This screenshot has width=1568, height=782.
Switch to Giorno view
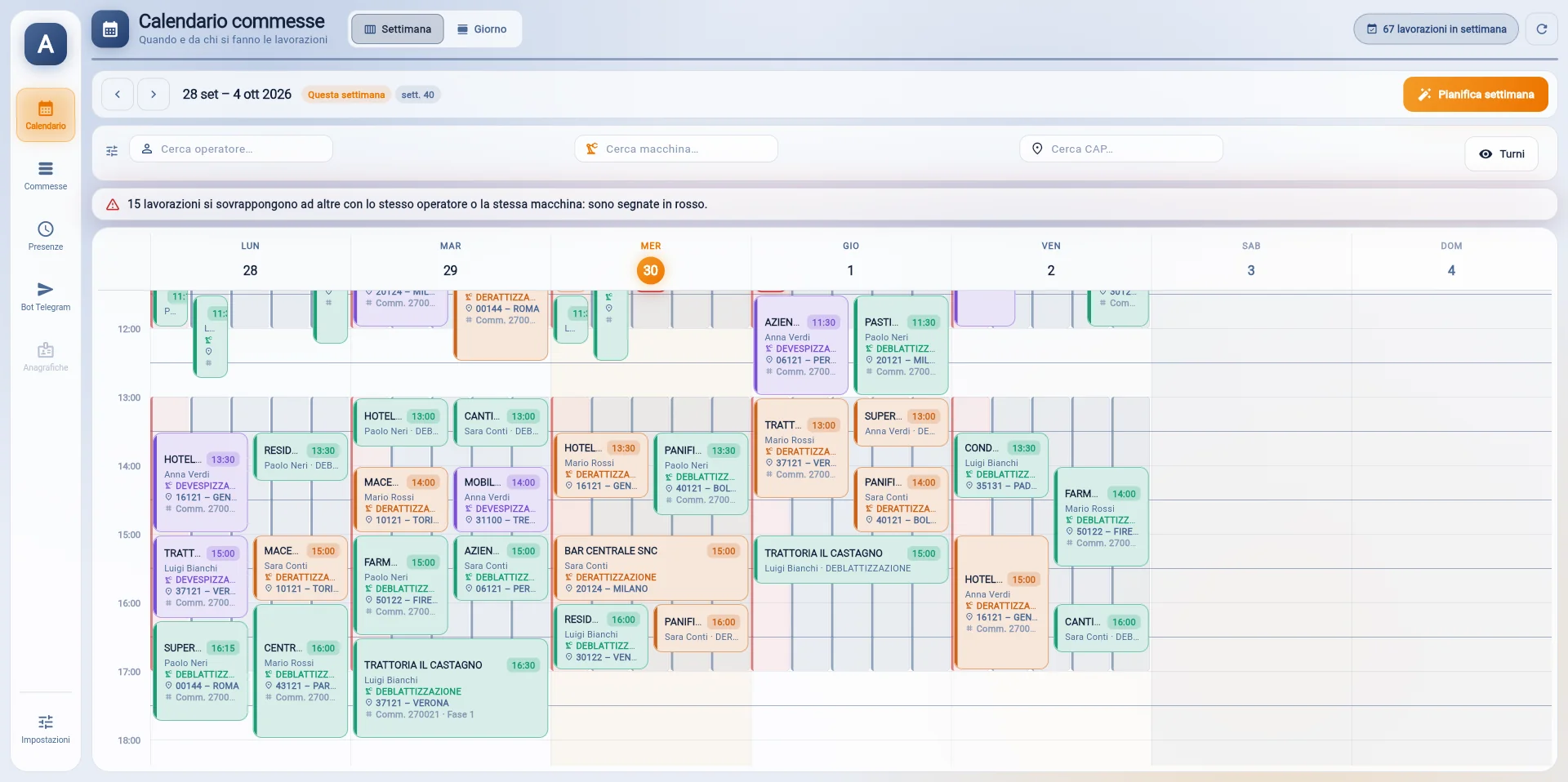pyautogui.click(x=482, y=29)
